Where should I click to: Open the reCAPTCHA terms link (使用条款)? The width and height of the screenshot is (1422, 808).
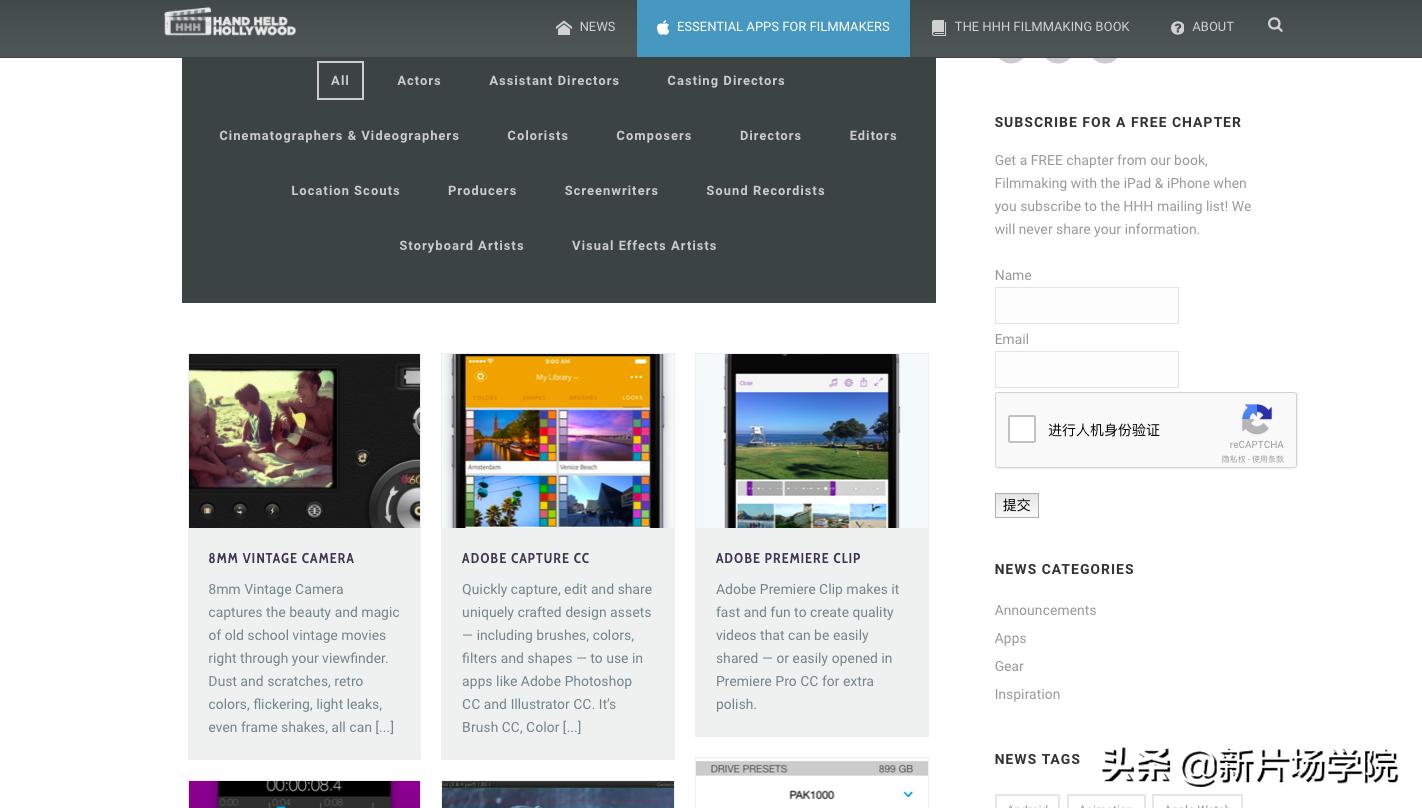(x=1268, y=460)
